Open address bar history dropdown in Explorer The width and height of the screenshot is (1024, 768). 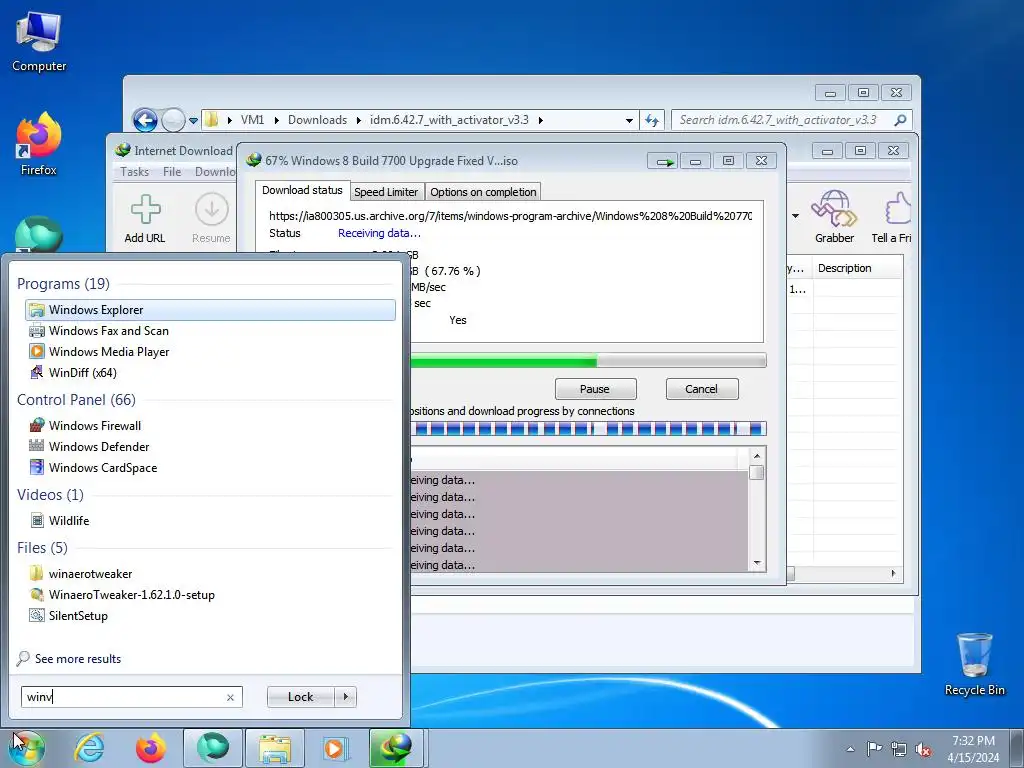[629, 120]
